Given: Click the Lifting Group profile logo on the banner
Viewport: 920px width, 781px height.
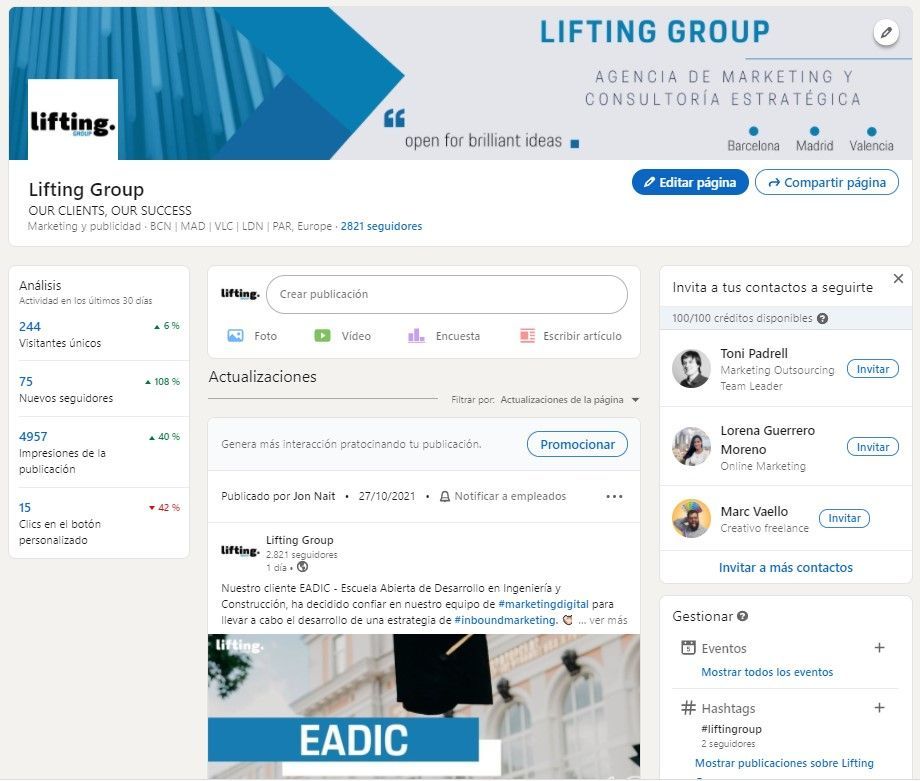Looking at the screenshot, I should click(x=73, y=120).
